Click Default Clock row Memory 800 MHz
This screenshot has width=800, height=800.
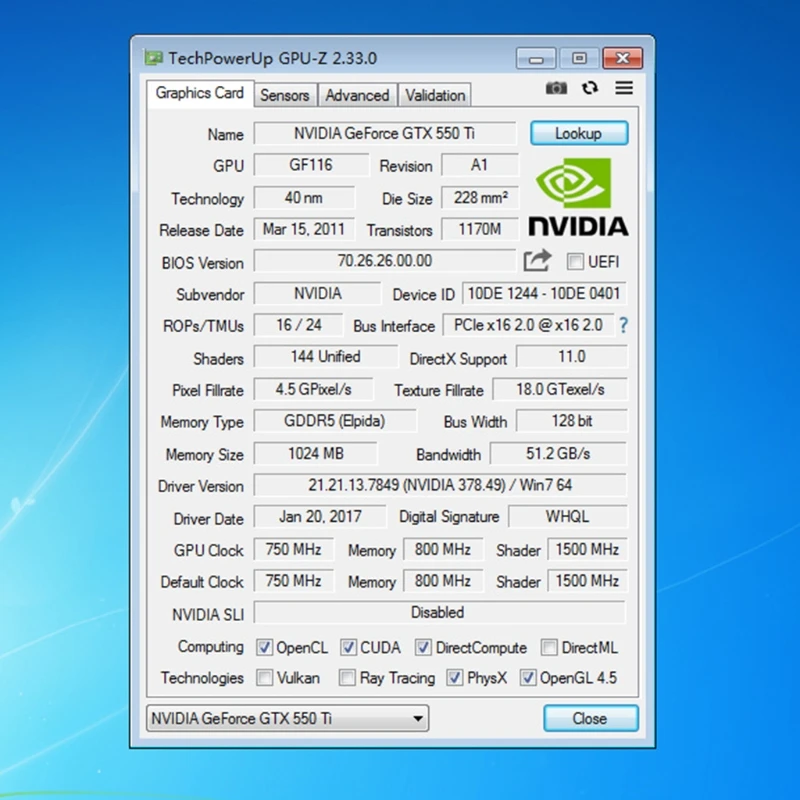[x=443, y=582]
